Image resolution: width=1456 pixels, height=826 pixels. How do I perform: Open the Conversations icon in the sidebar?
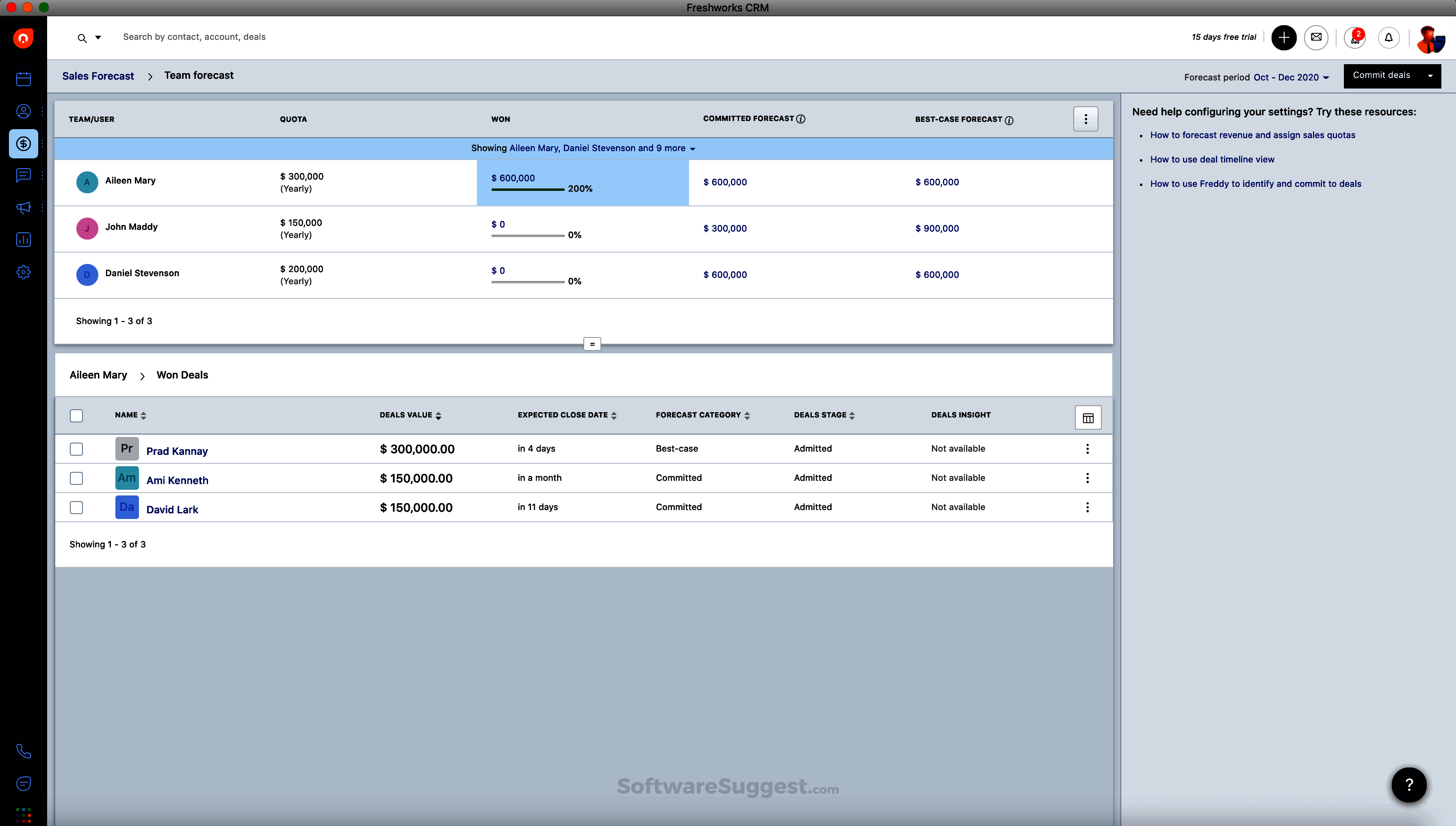[23, 175]
